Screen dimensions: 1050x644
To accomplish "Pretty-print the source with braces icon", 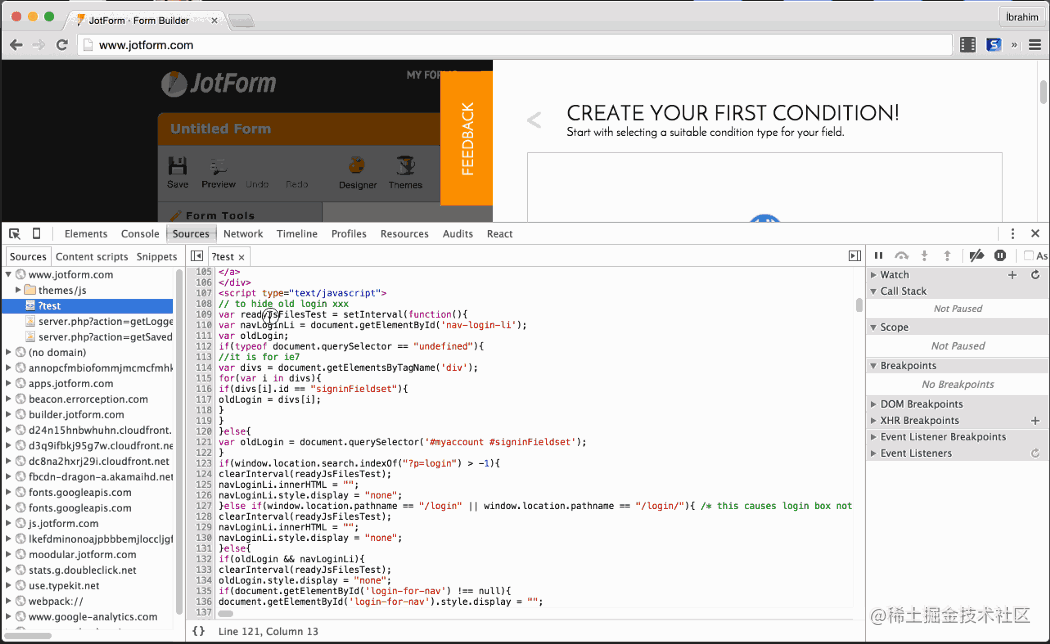I will pyautogui.click(x=199, y=631).
